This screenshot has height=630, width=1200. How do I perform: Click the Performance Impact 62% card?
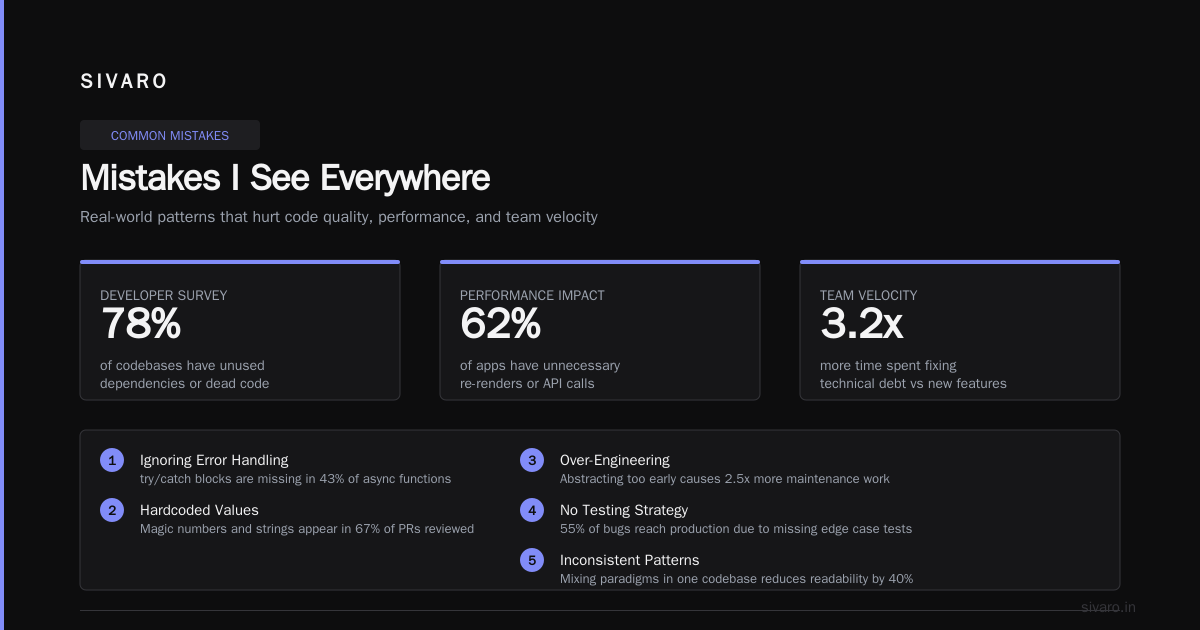click(600, 330)
